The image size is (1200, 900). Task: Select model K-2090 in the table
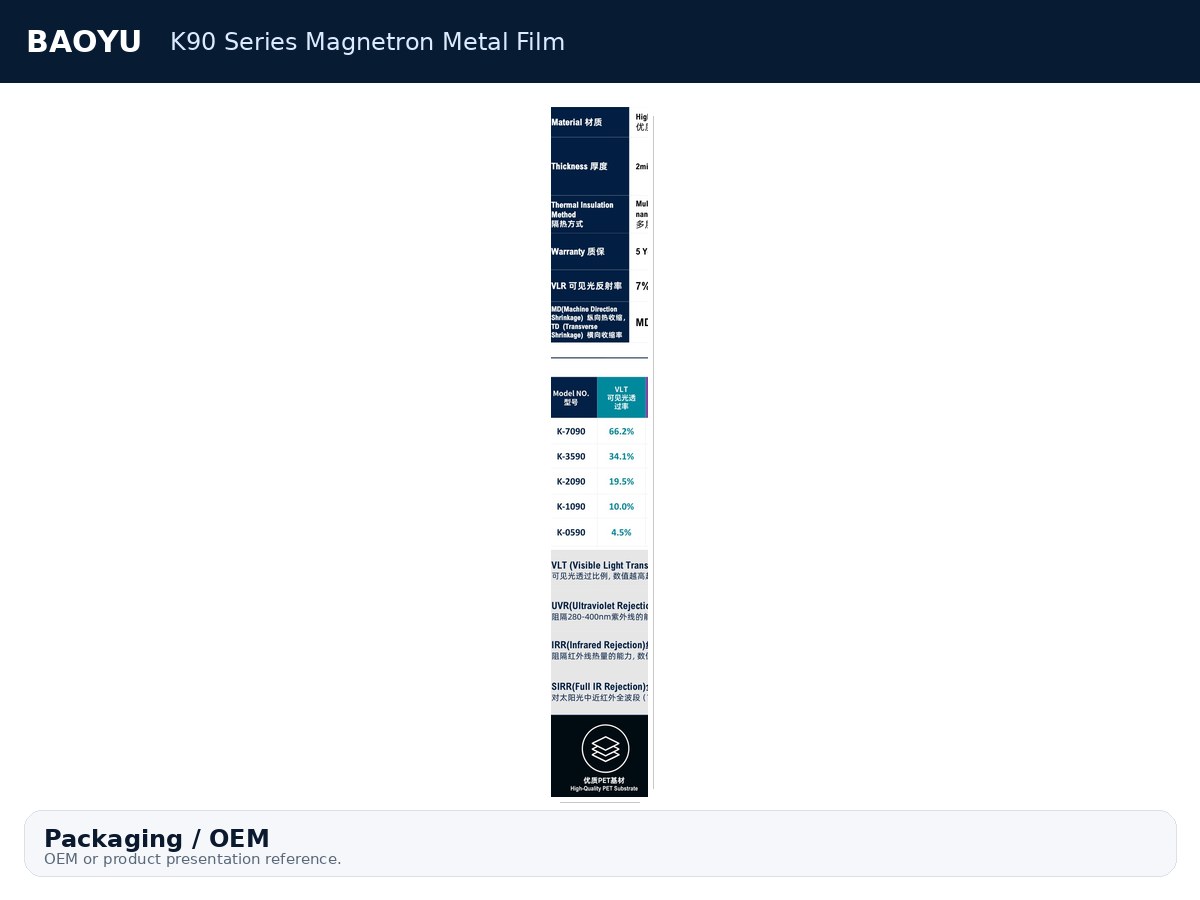coord(571,482)
